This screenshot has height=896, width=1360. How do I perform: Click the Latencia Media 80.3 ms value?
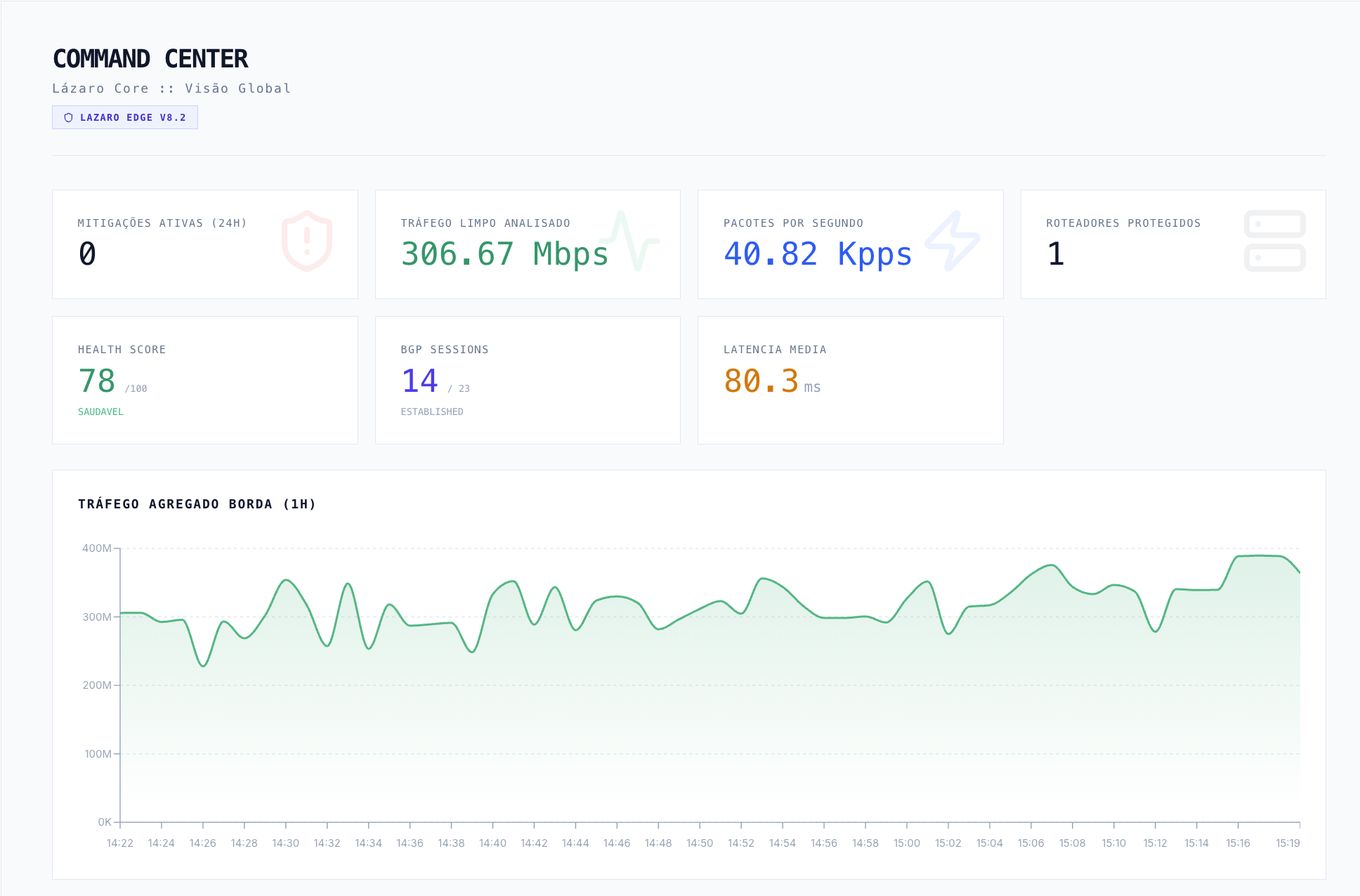coord(762,381)
